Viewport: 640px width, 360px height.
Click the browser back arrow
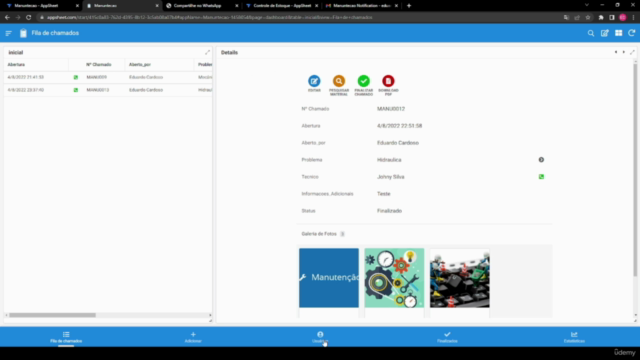point(7,18)
